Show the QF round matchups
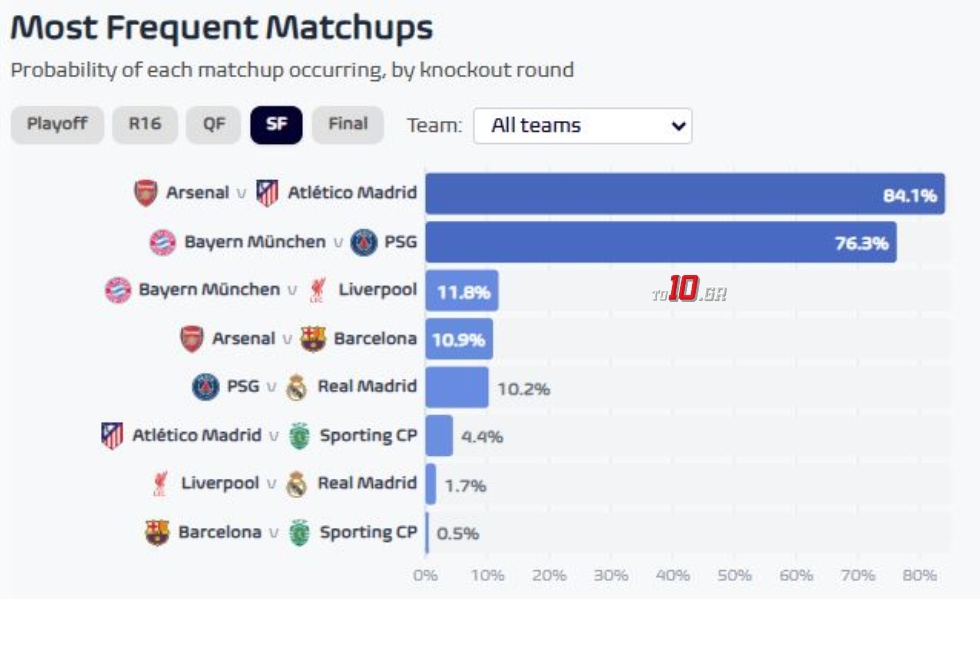Image resolution: width=980 pixels, height=645 pixels. pos(214,125)
